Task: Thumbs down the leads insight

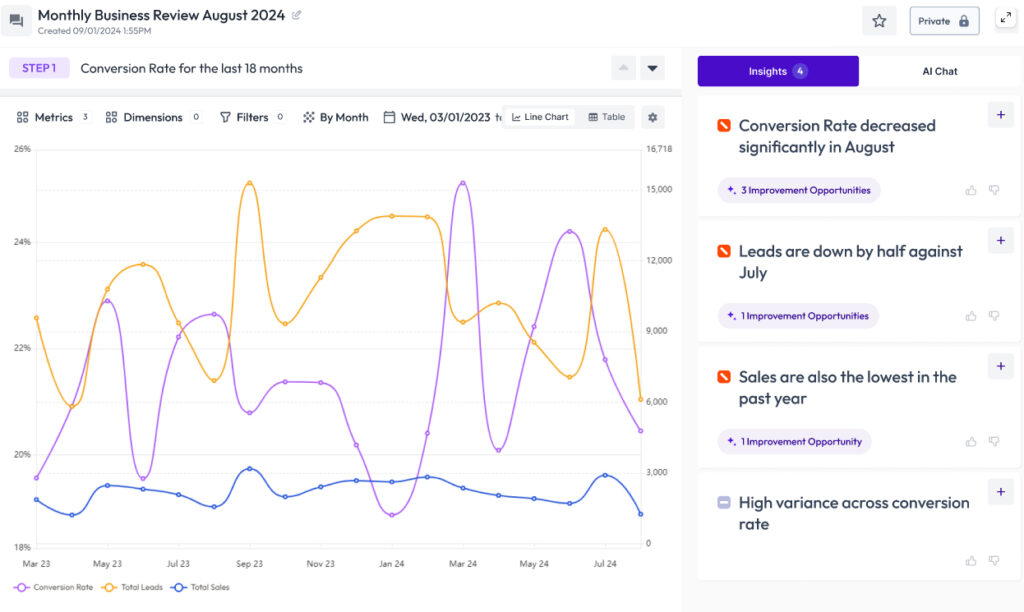Action: (993, 315)
